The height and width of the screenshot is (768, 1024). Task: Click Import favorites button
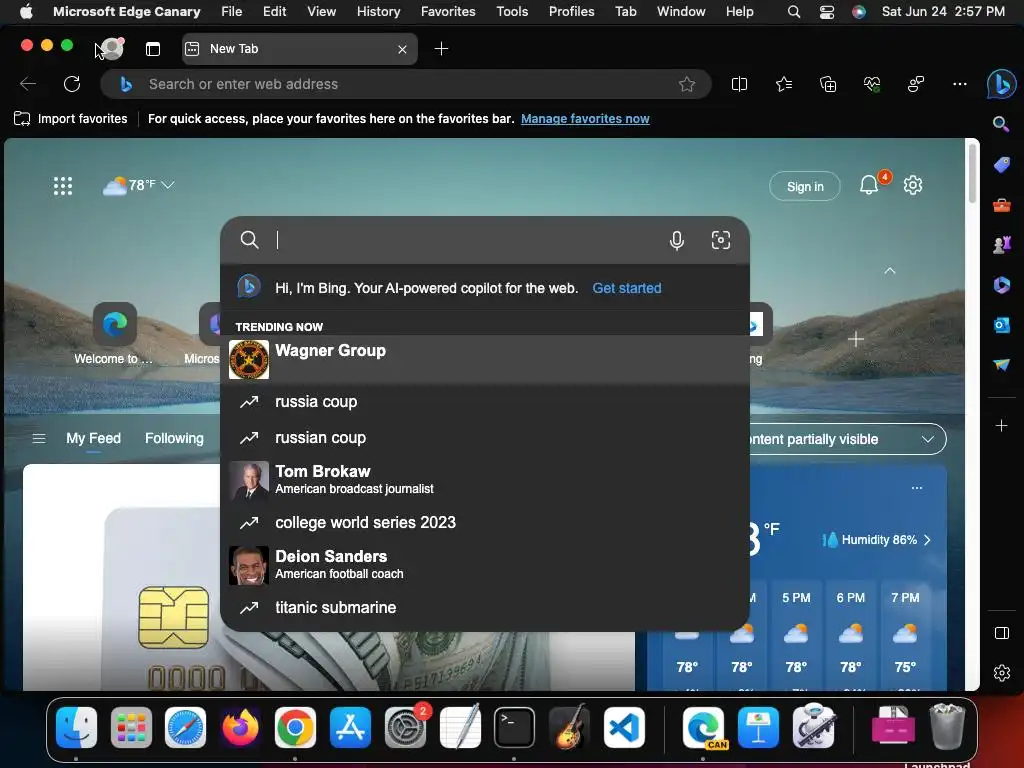(x=71, y=119)
